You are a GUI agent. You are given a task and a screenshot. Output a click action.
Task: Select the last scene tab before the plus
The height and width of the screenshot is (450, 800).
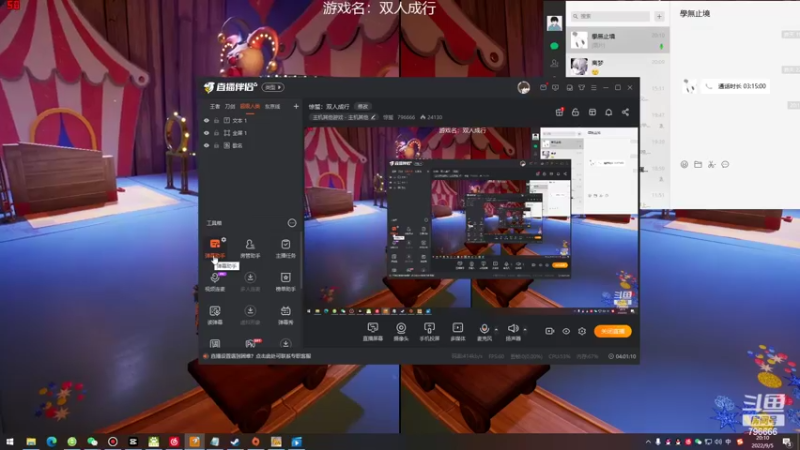coord(272,107)
